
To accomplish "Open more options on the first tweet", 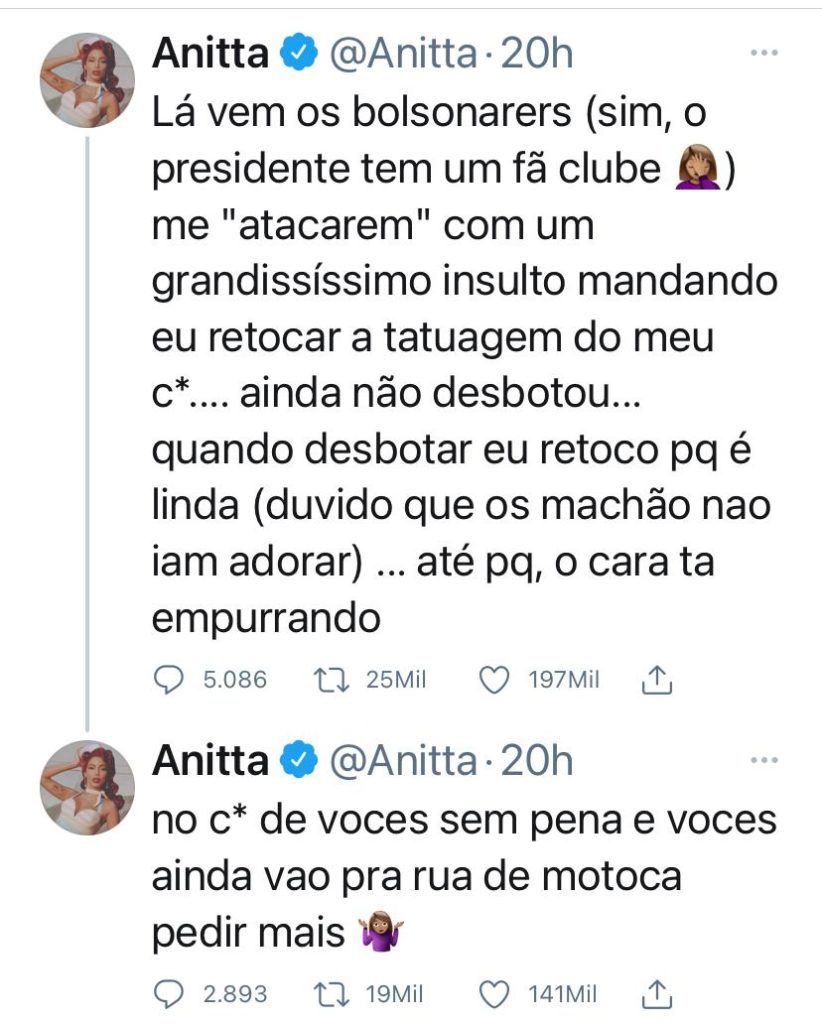I will tap(763, 53).
